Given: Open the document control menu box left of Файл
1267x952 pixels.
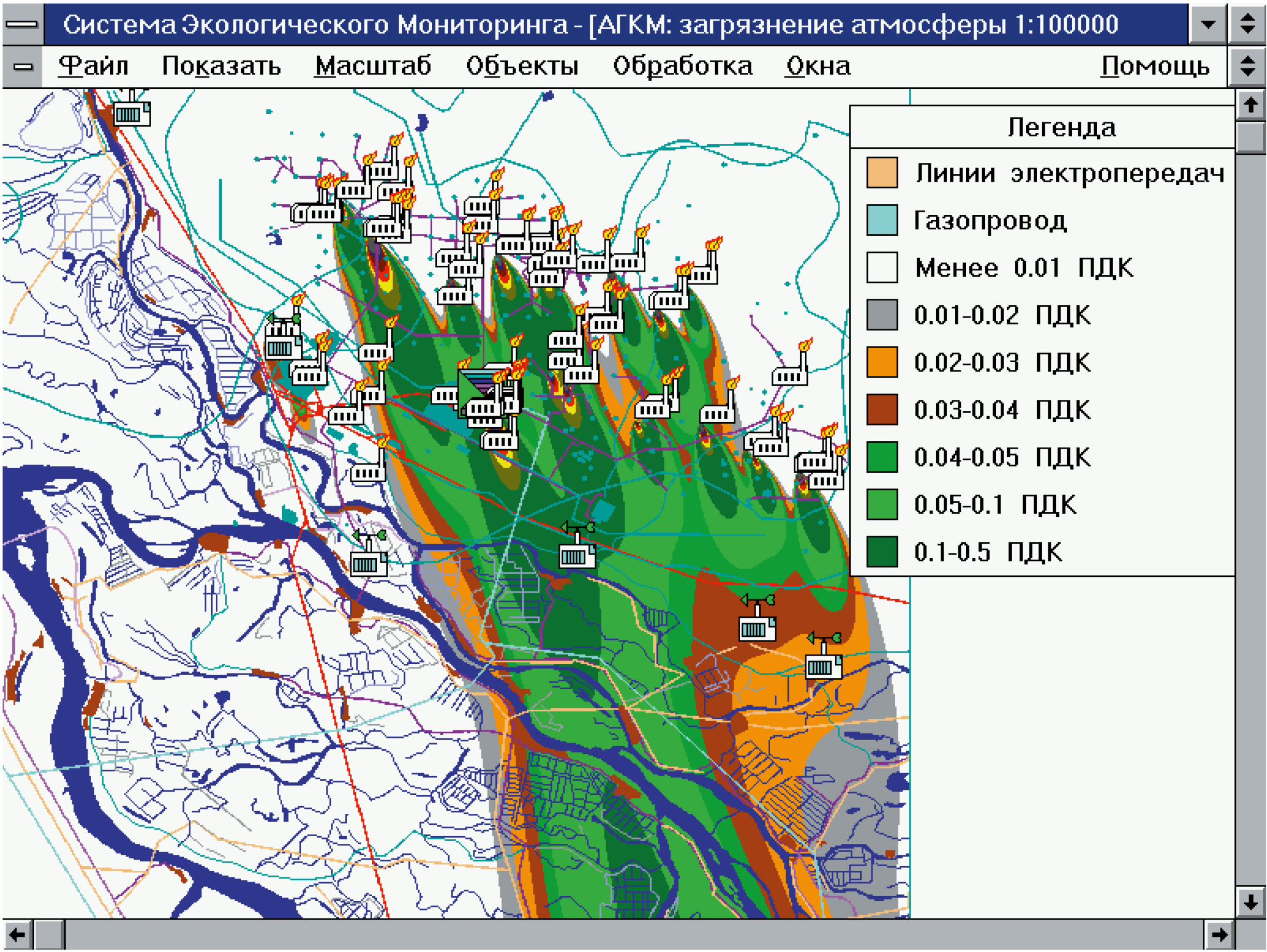Looking at the screenshot, I should 23,66.
